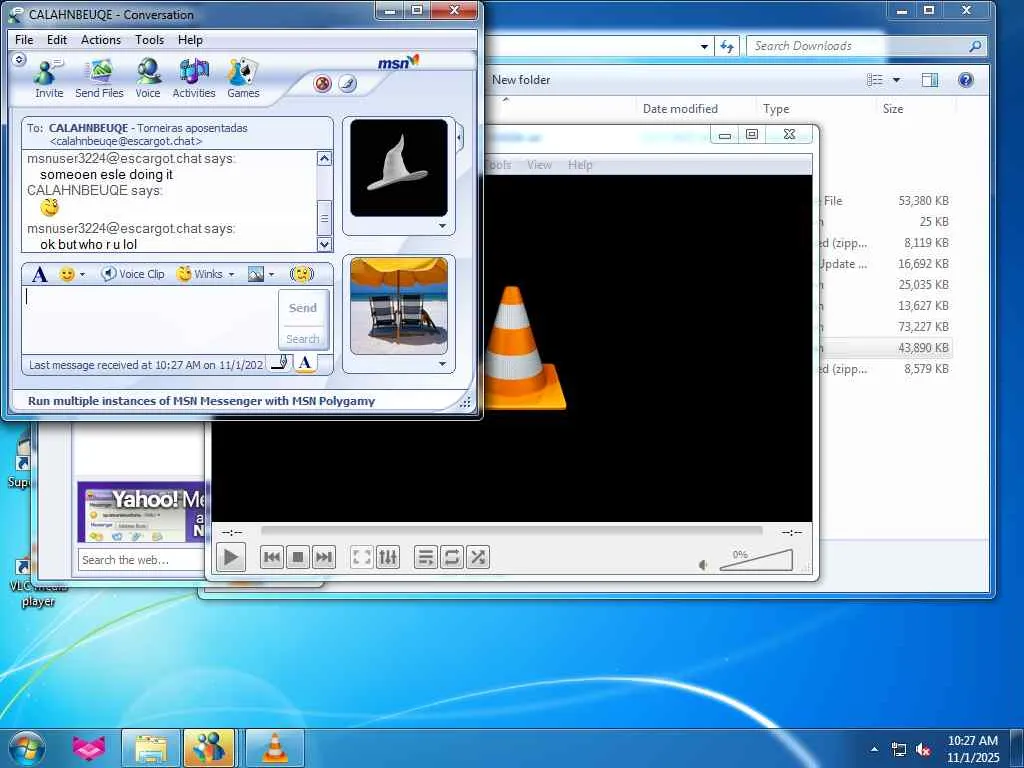Send a nudge with the nudge icon
The width and height of the screenshot is (1024, 768).
tap(301, 274)
